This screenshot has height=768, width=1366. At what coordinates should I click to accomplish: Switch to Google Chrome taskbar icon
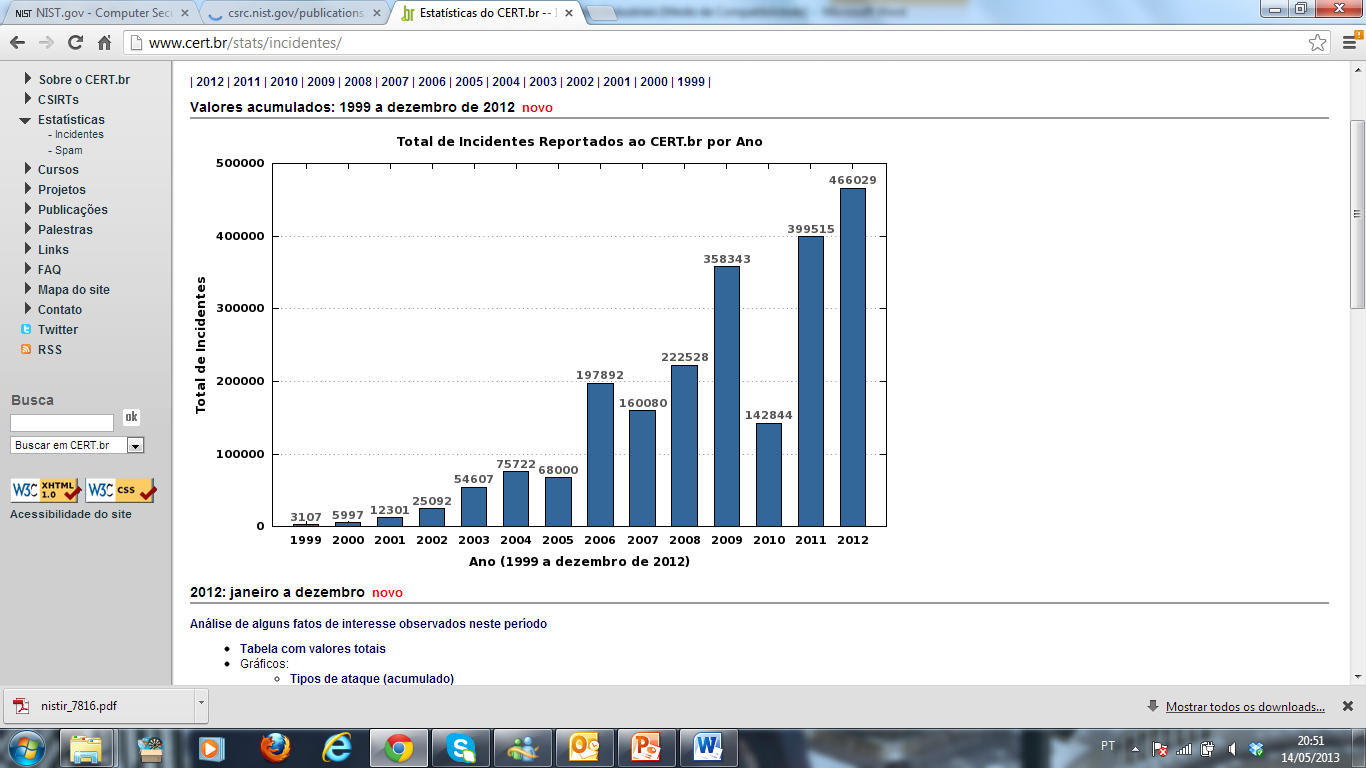[x=399, y=747]
